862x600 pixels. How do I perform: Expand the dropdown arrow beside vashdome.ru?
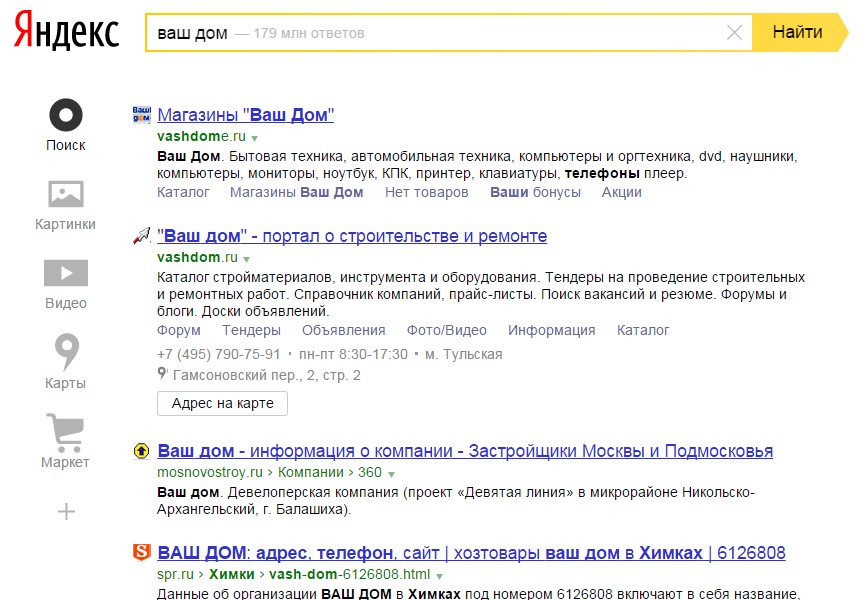255,137
